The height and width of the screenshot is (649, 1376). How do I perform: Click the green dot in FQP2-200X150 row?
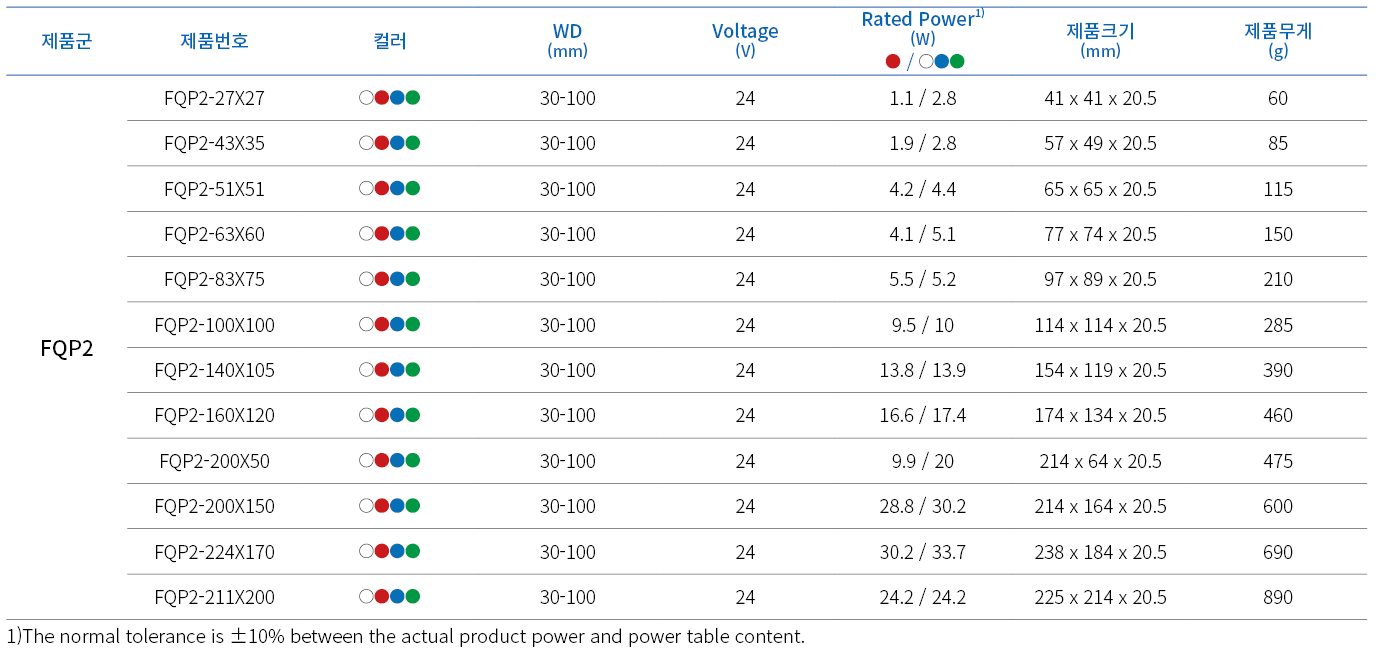pos(413,506)
